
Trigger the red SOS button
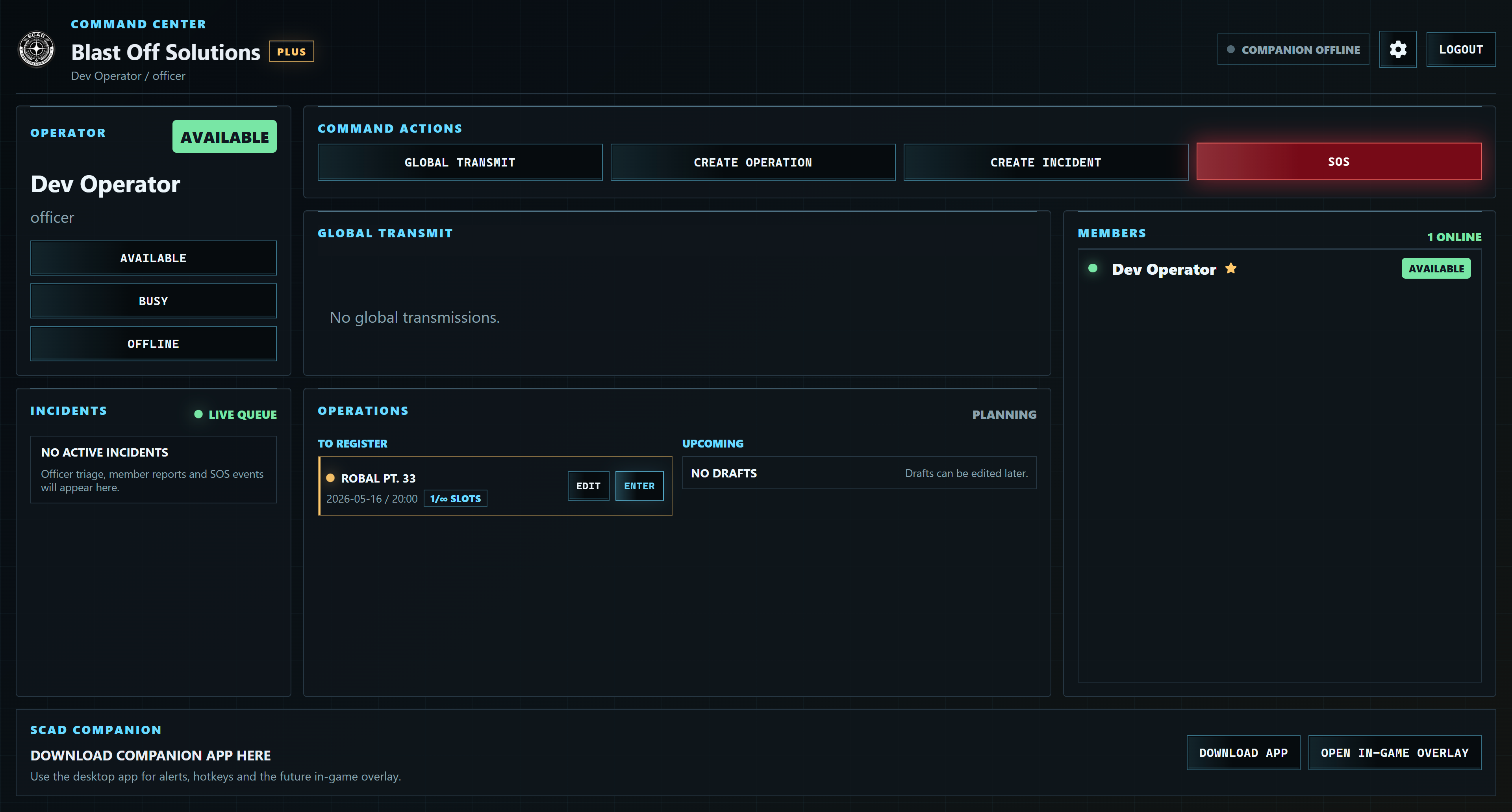(1339, 161)
